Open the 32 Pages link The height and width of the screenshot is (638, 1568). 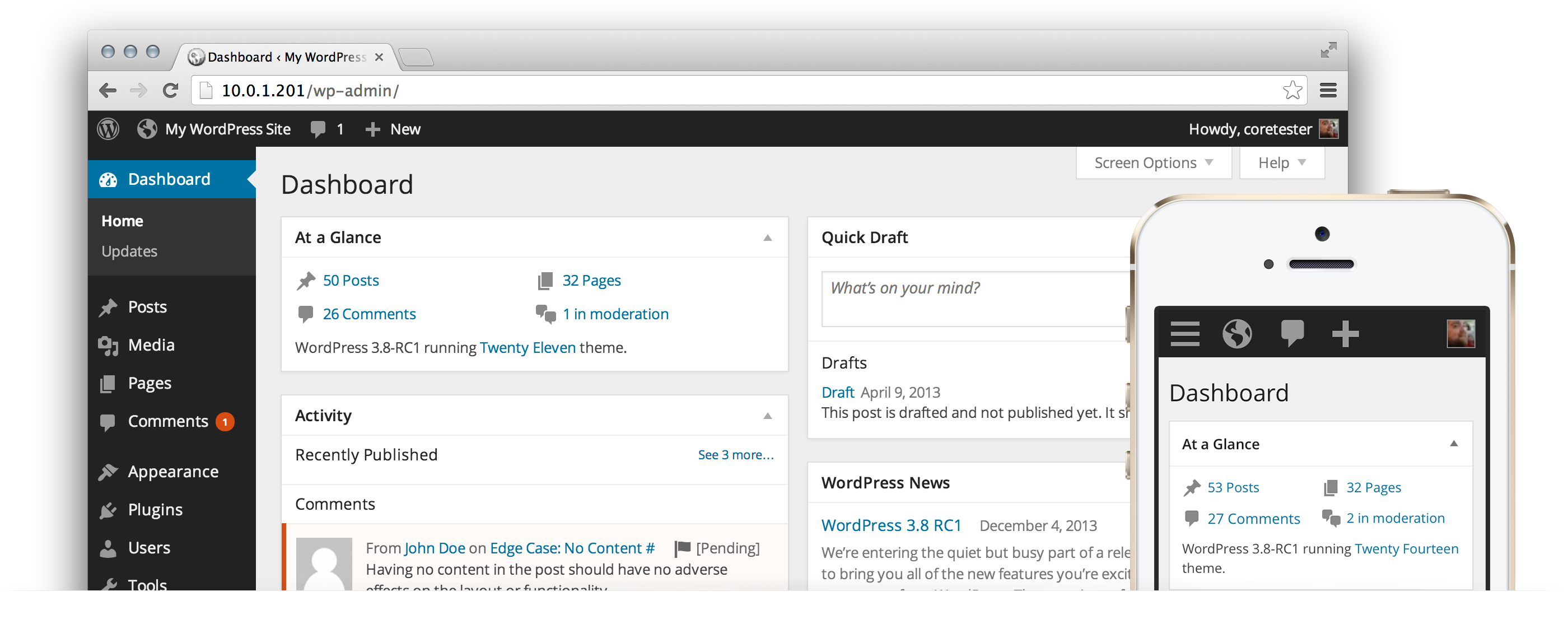[x=591, y=281]
